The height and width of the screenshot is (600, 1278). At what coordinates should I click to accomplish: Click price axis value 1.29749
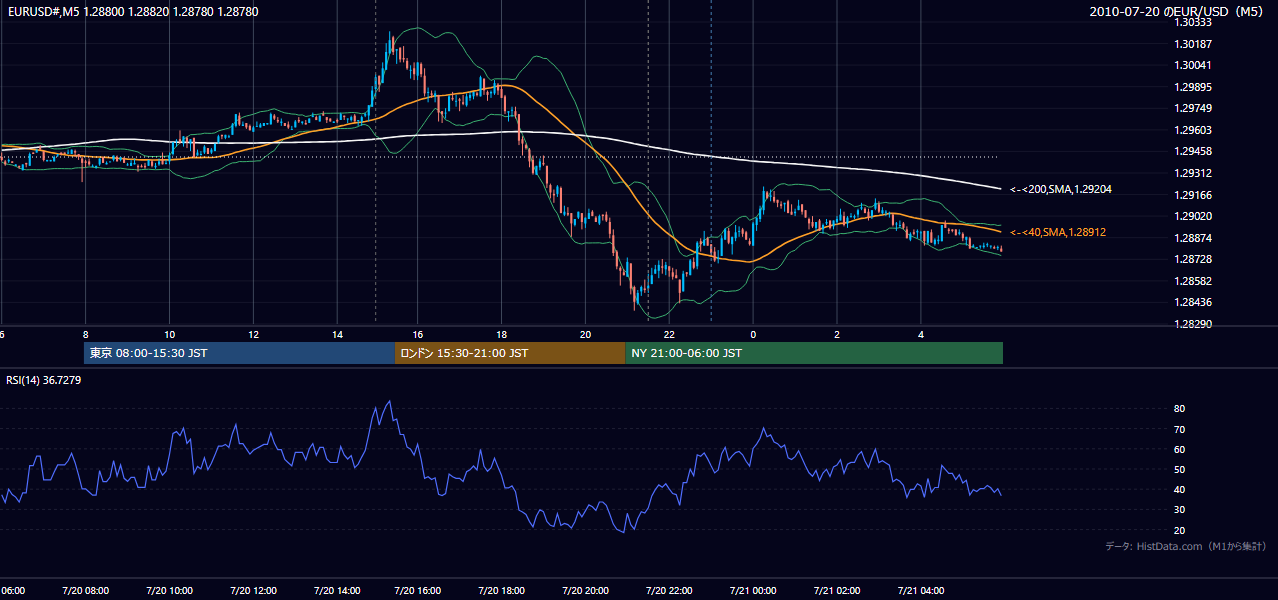click(x=1193, y=108)
